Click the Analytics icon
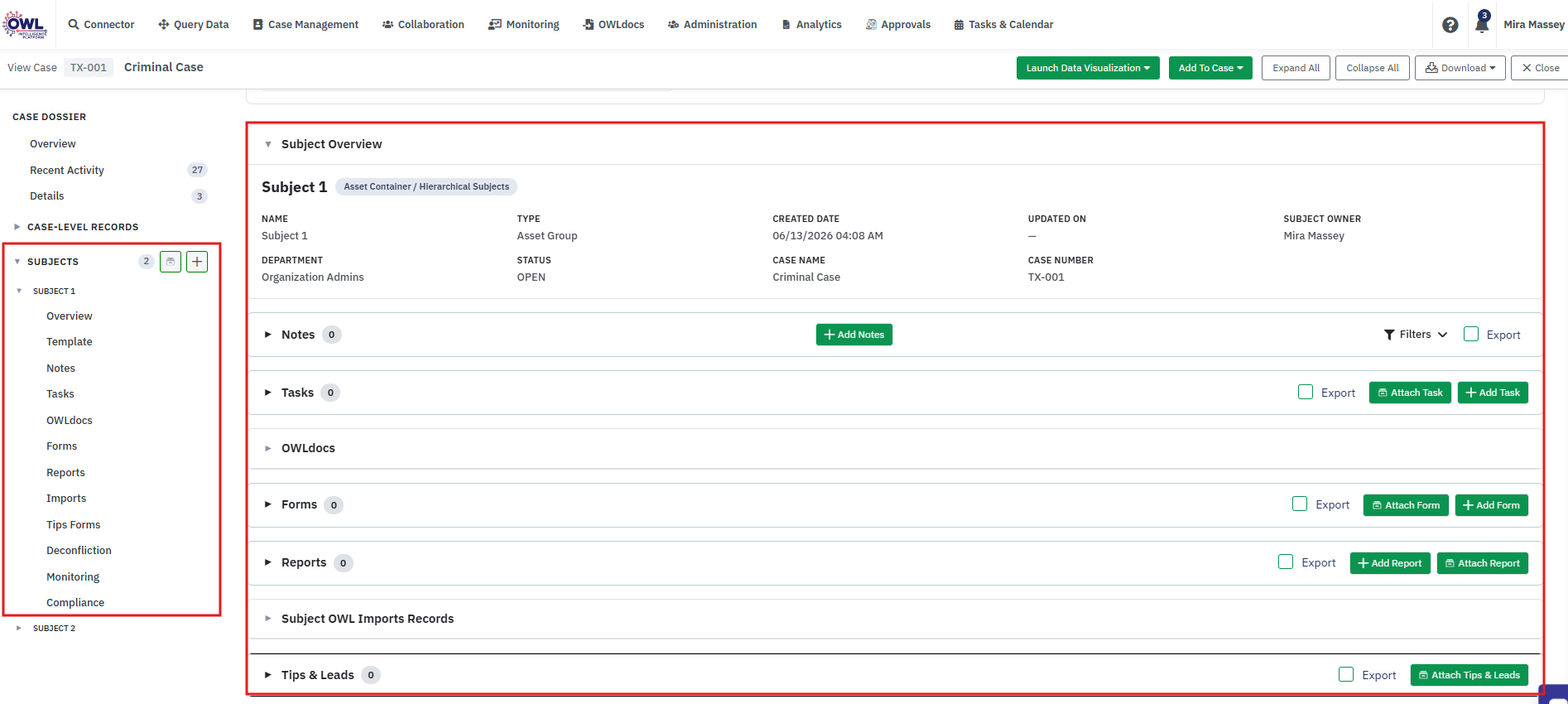The image size is (1568, 704). point(786,25)
